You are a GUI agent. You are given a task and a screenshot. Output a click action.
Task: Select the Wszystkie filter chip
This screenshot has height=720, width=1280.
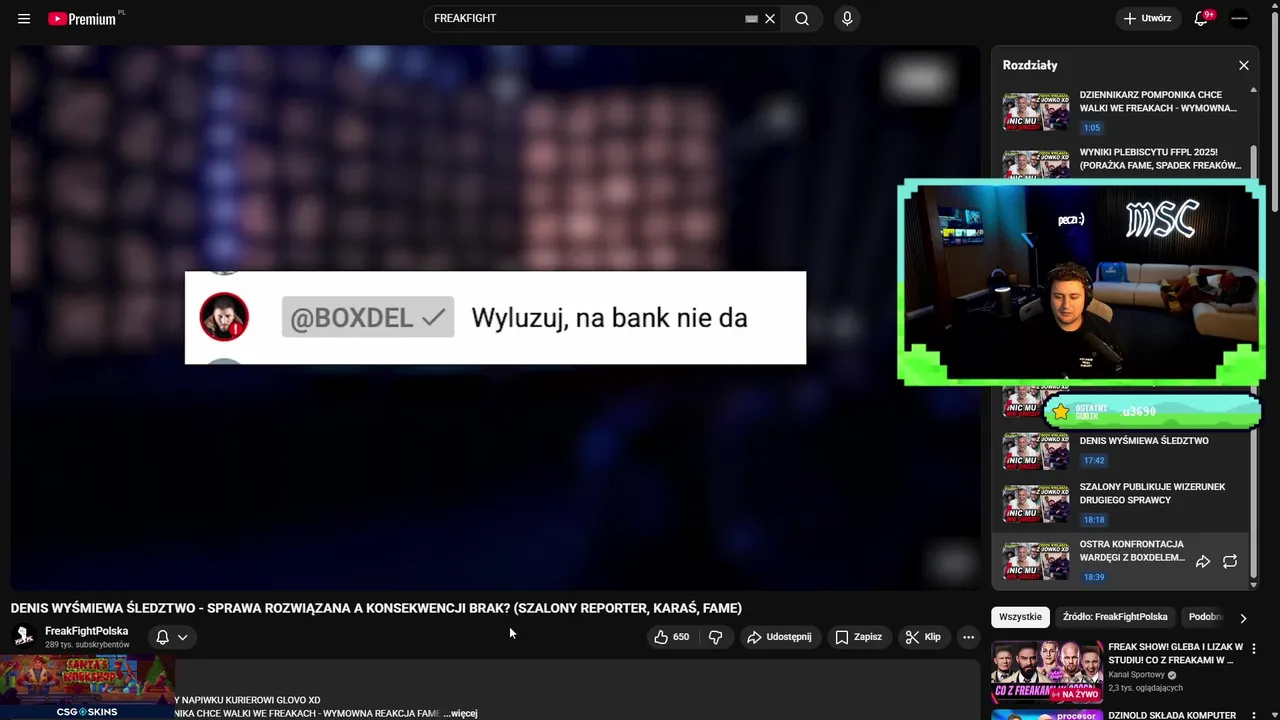pos(1020,617)
